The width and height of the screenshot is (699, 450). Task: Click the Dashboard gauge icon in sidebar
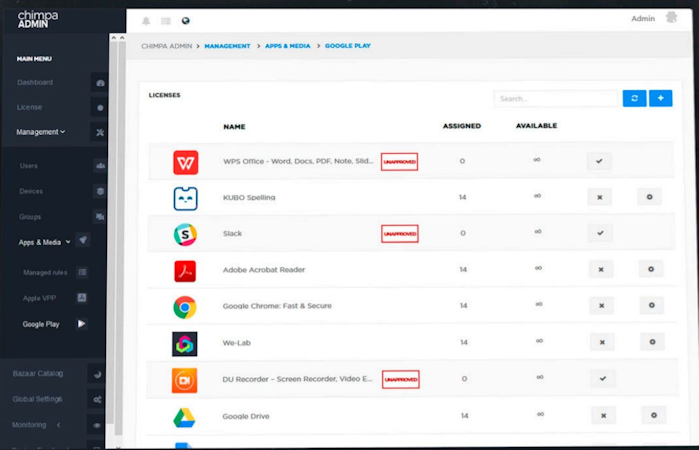point(100,83)
